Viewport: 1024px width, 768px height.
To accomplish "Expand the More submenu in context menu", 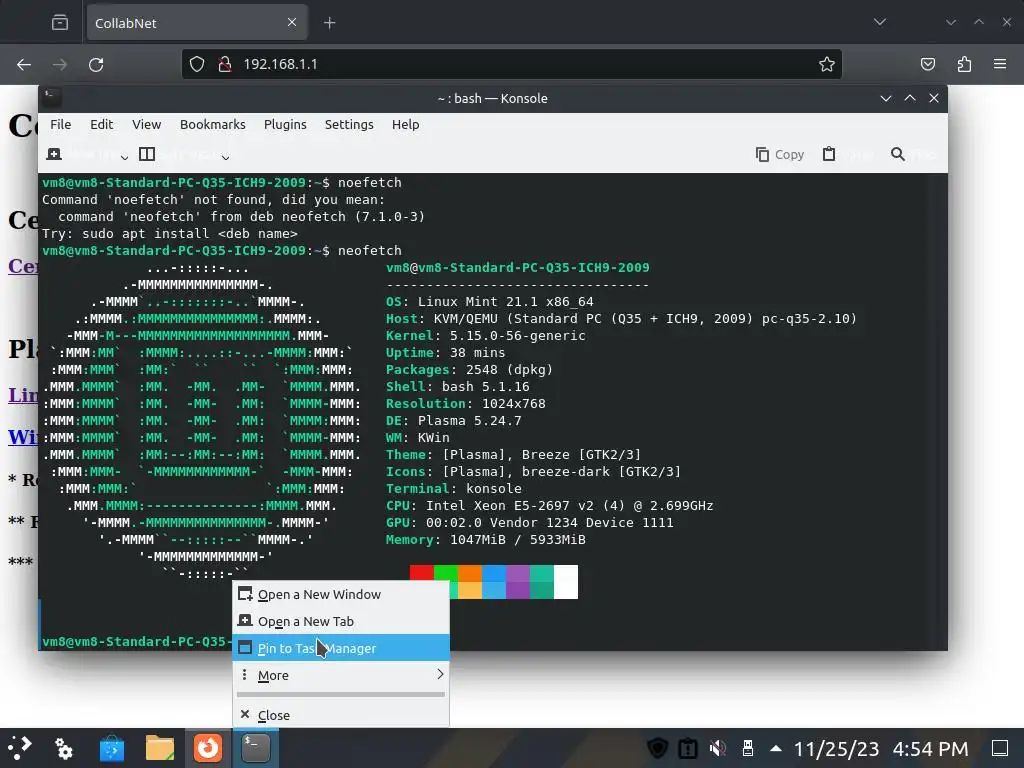I will (x=341, y=675).
